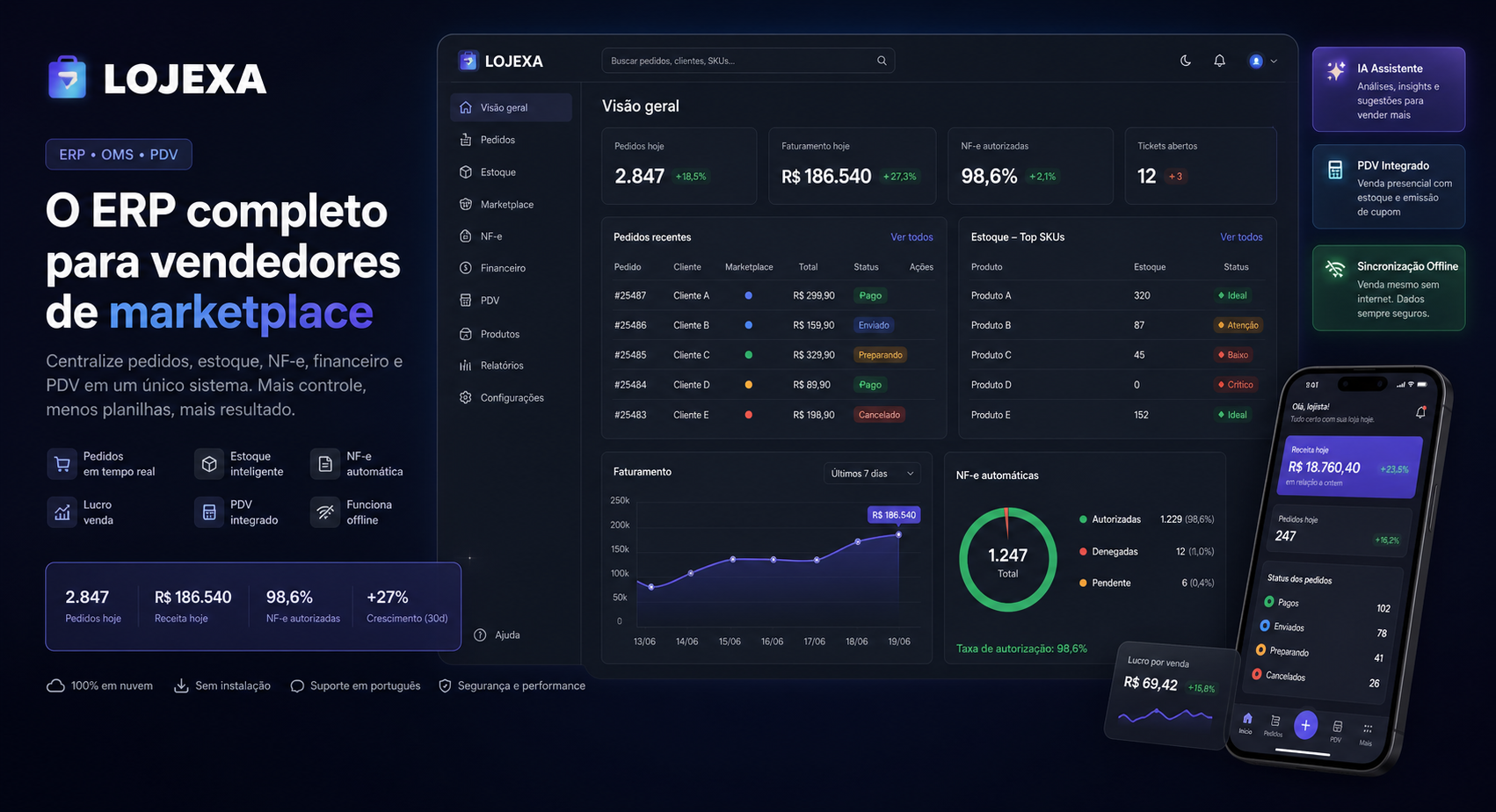
Task: Expand the Últimos 7 dias dropdown
Action: click(x=872, y=474)
